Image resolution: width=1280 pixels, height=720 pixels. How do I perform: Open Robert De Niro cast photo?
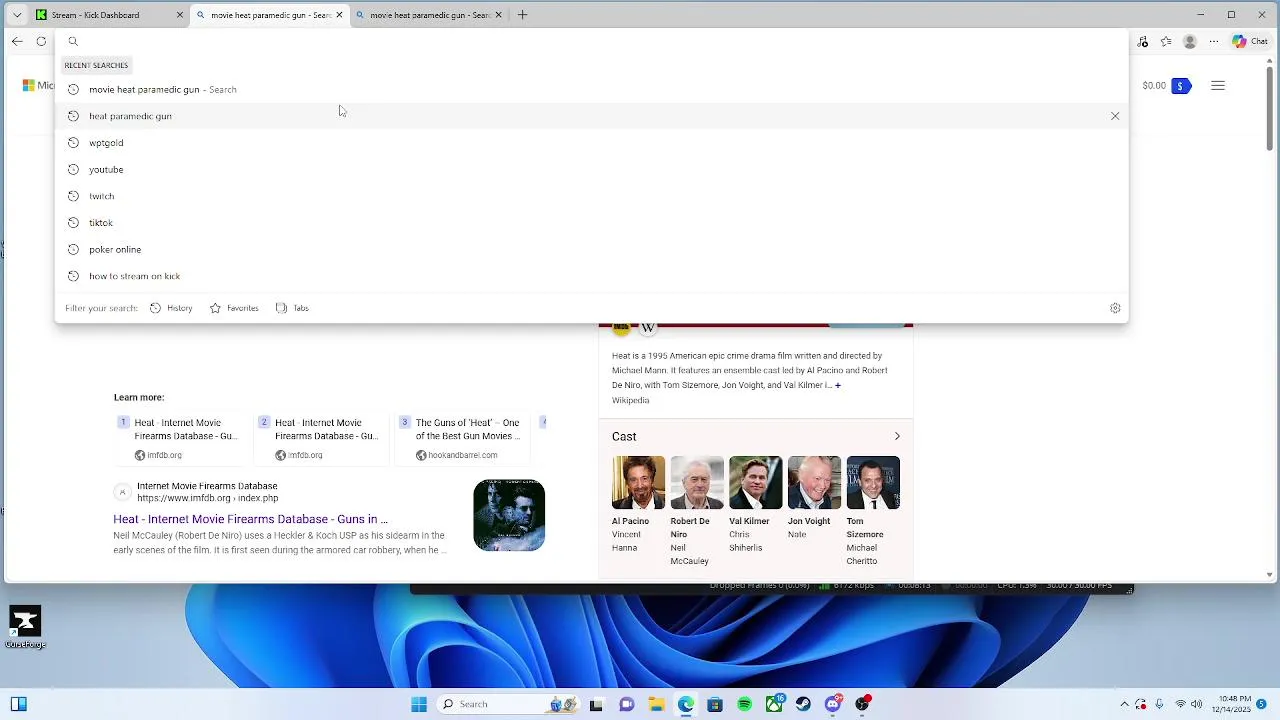(x=697, y=483)
